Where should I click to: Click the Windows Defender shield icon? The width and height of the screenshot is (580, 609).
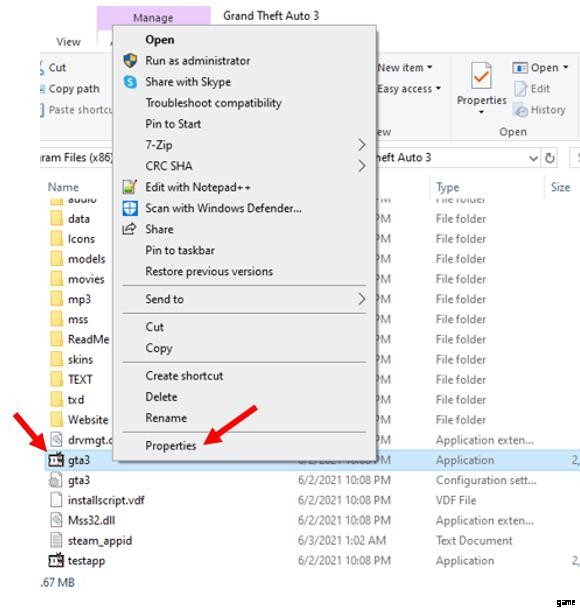[x=130, y=208]
